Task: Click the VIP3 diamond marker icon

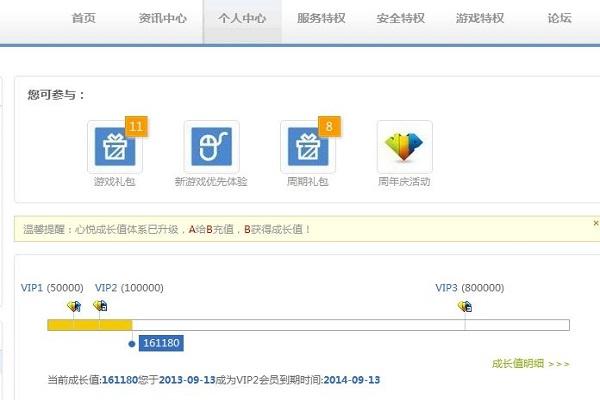Action: coord(465,306)
